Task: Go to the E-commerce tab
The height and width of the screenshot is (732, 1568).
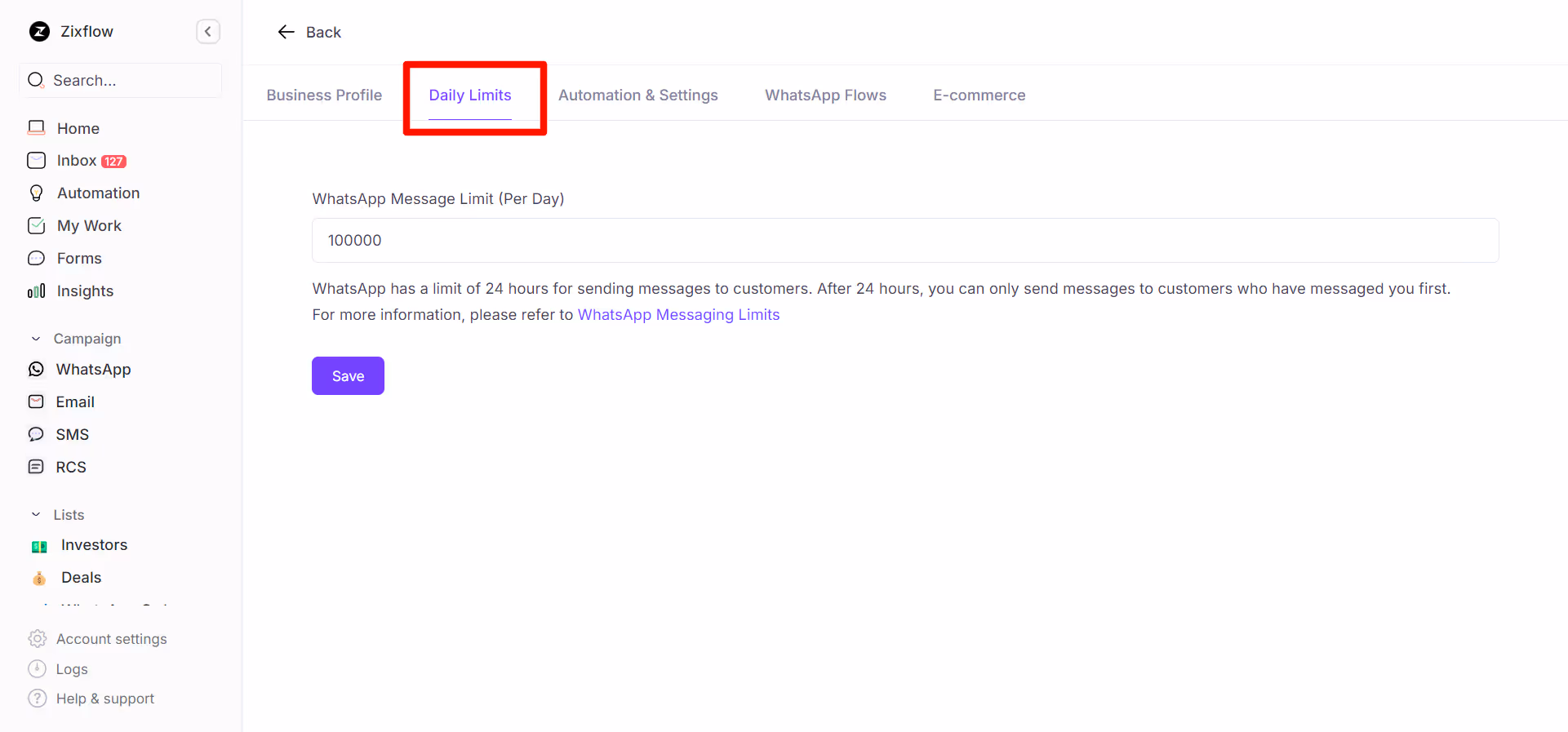Action: (979, 95)
